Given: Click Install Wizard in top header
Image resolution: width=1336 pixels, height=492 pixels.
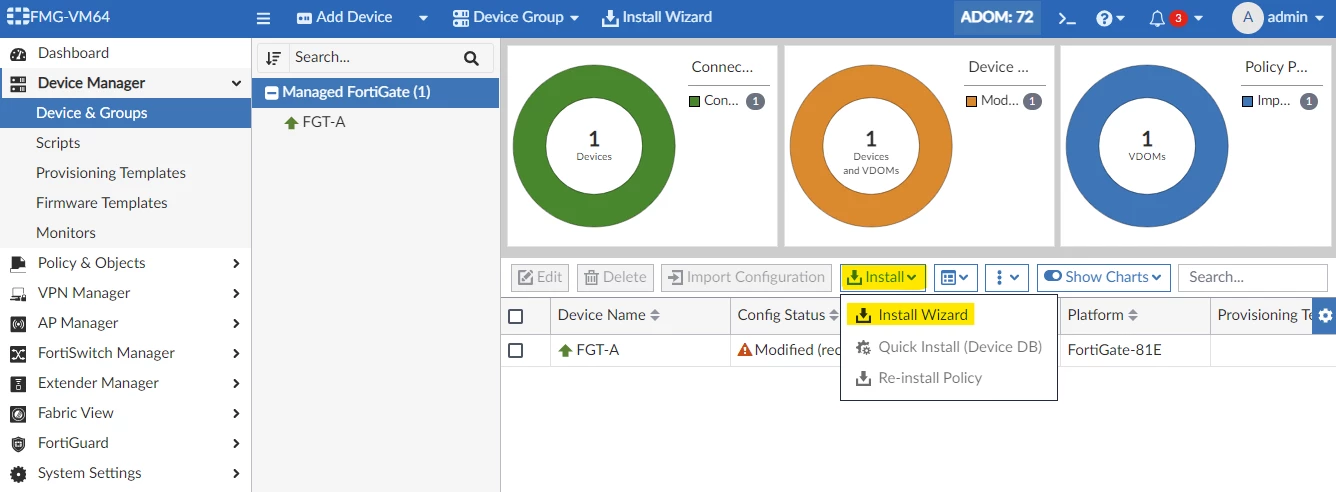Looking at the screenshot, I should [x=657, y=17].
